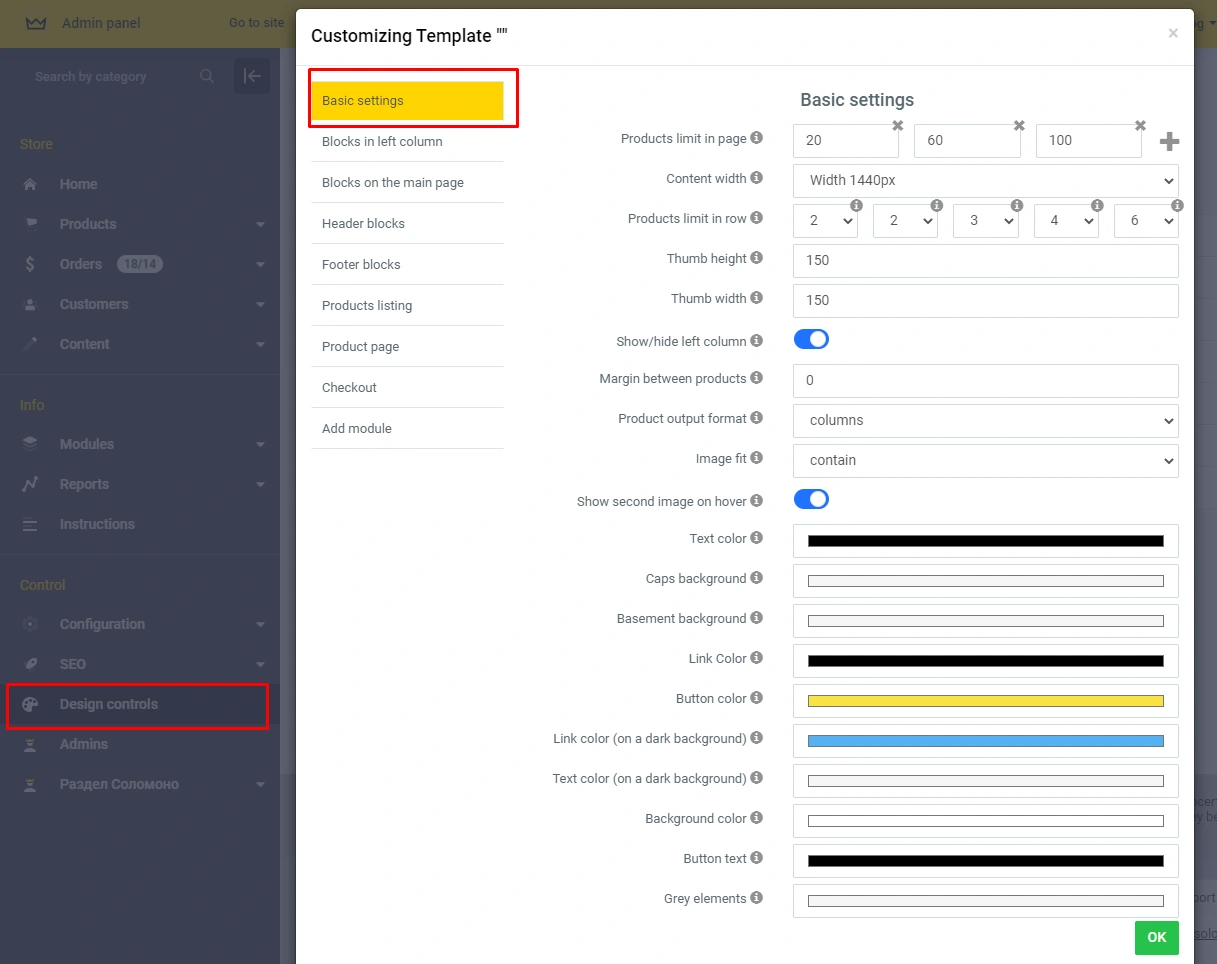Open the Product output format dropdown

pyautogui.click(x=985, y=421)
